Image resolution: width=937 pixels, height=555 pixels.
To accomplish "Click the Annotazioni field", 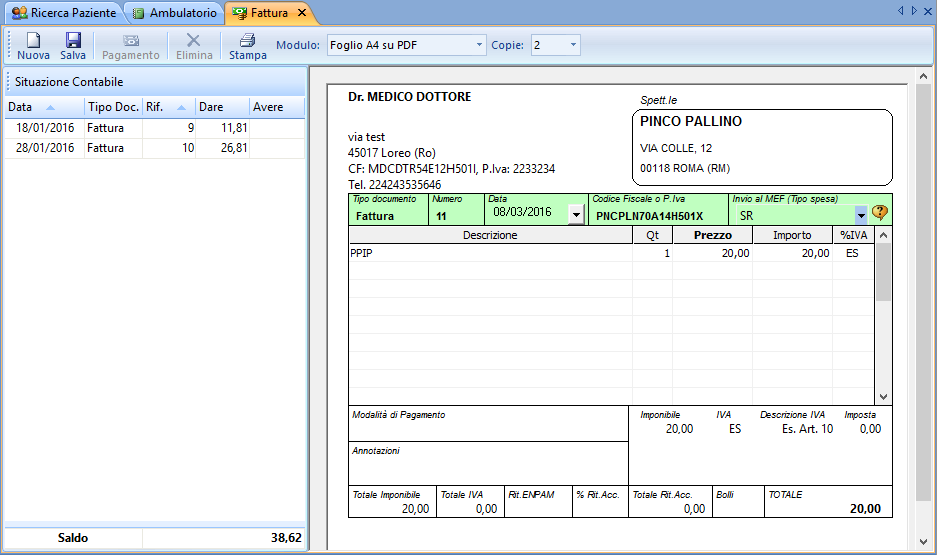I will (488, 464).
